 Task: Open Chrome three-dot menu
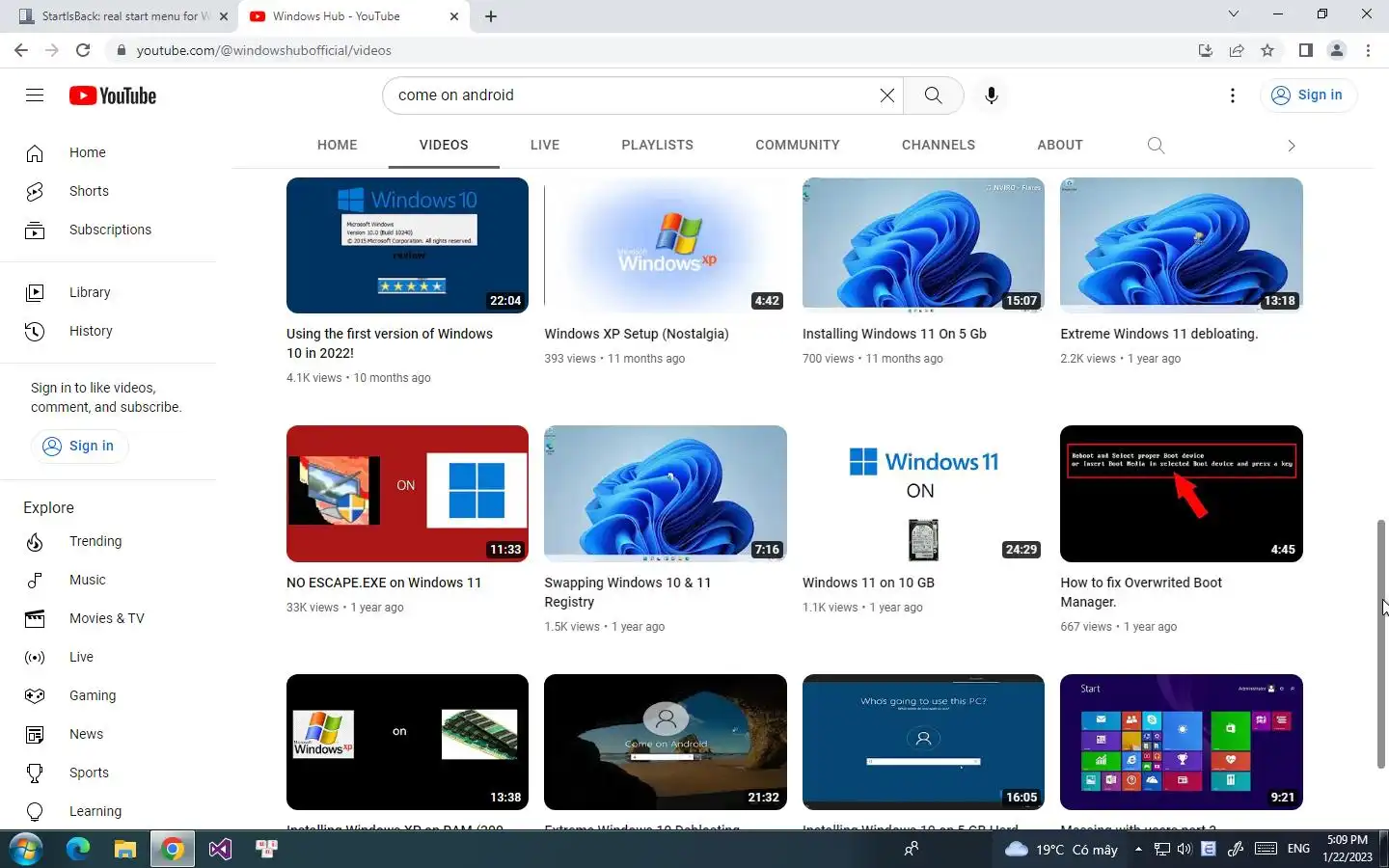[1368, 50]
